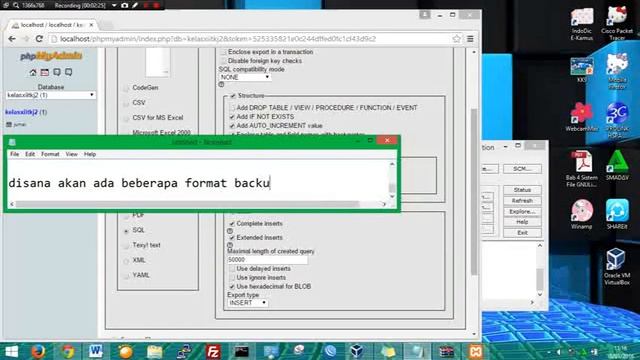Select the CSV export format
Viewport: 640px width, 360px height.
pos(126,103)
